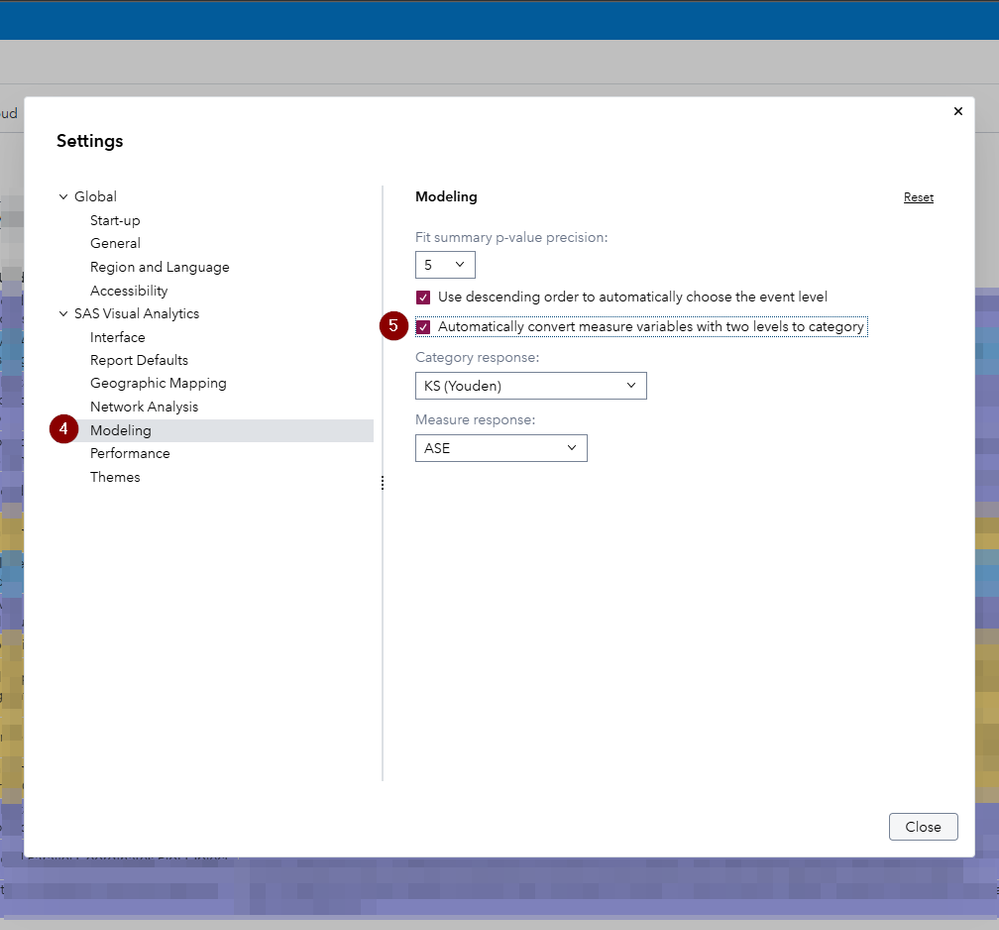Go to Themes settings
Screen dimensions: 999x930
pyautogui.click(x=115, y=476)
